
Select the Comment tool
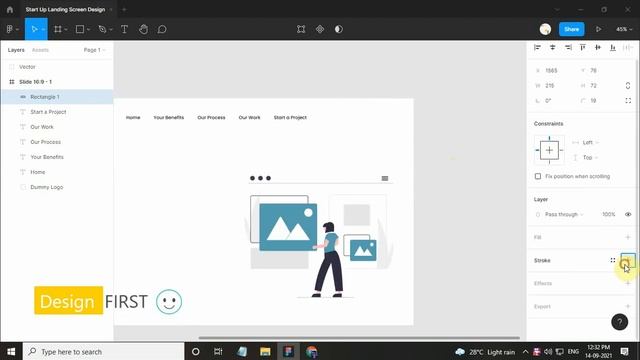click(x=162, y=29)
